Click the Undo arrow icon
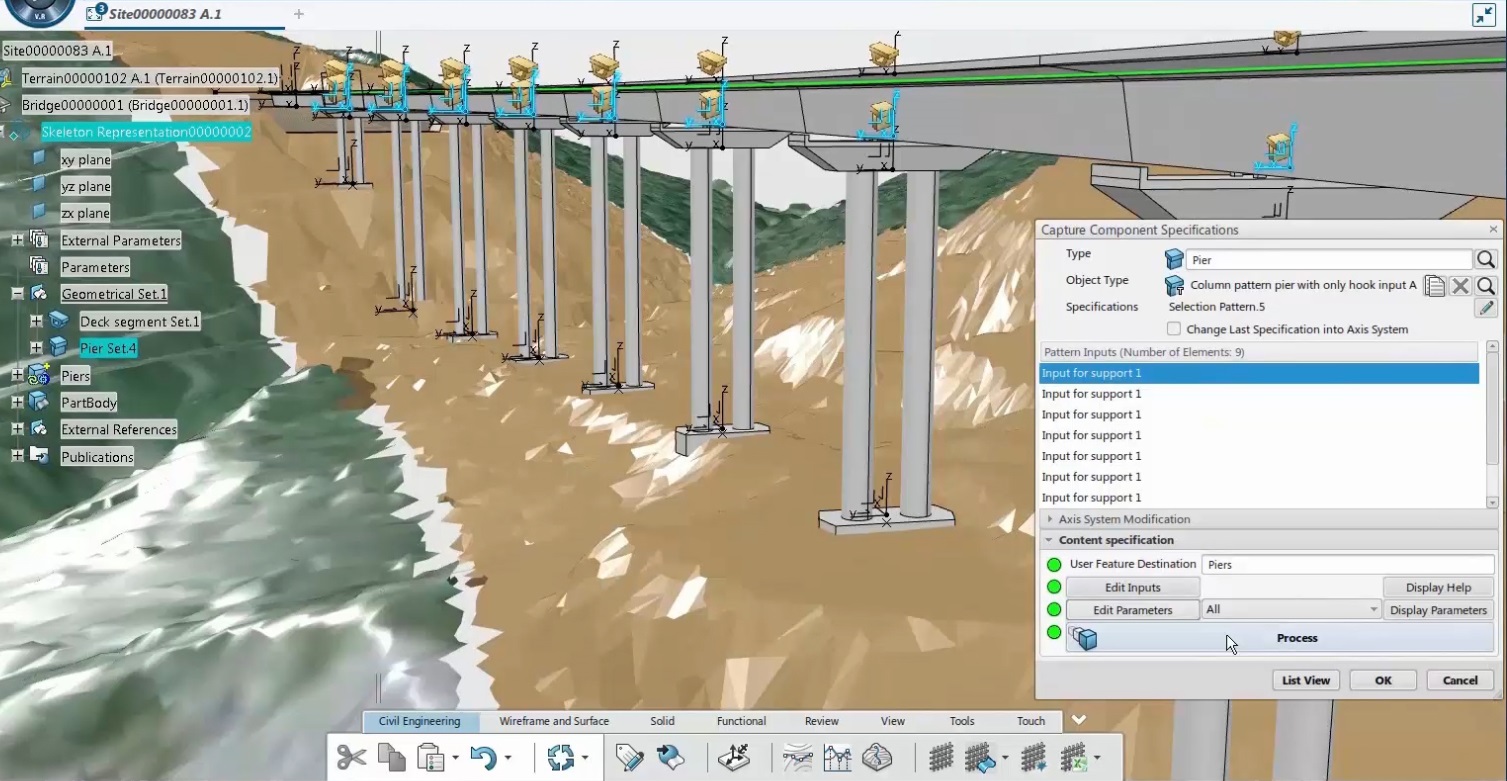 [x=484, y=757]
